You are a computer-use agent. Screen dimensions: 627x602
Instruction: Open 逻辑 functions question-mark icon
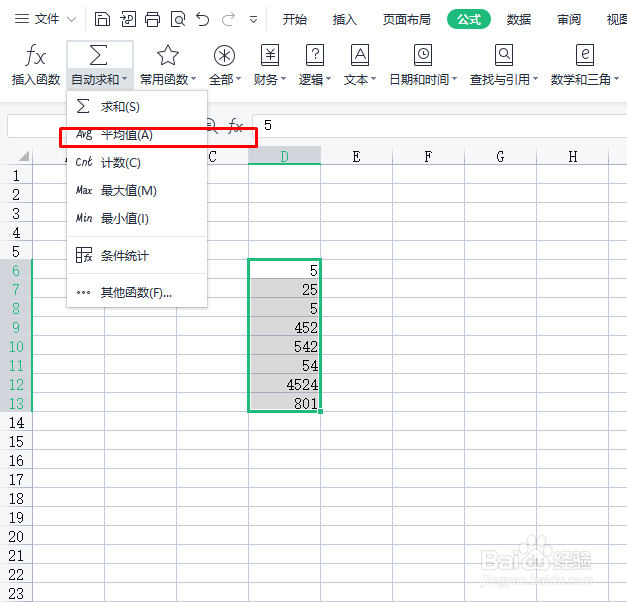(x=315, y=55)
